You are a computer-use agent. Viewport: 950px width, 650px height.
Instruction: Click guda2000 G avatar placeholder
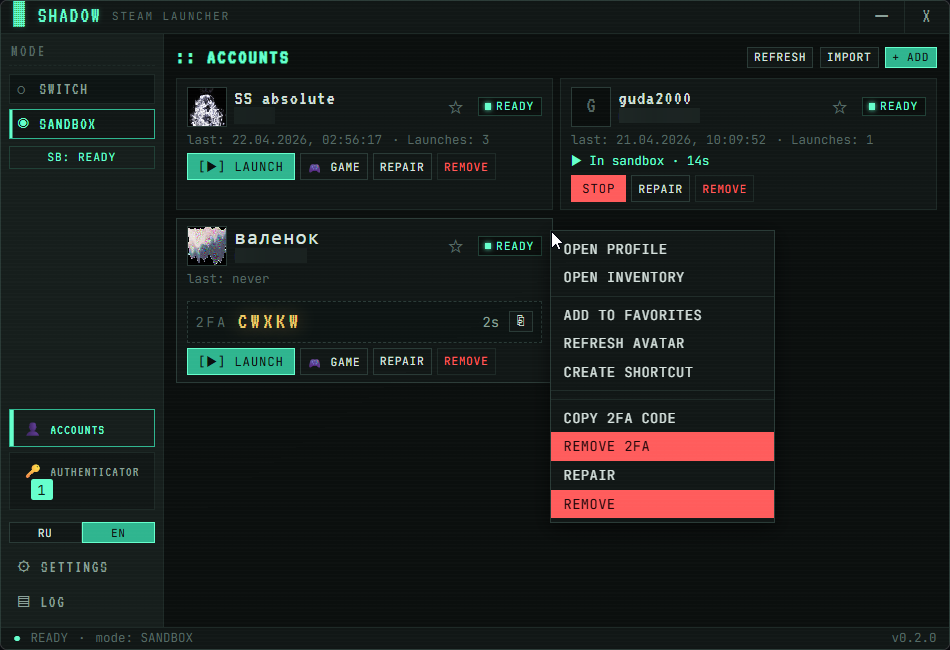pos(591,107)
